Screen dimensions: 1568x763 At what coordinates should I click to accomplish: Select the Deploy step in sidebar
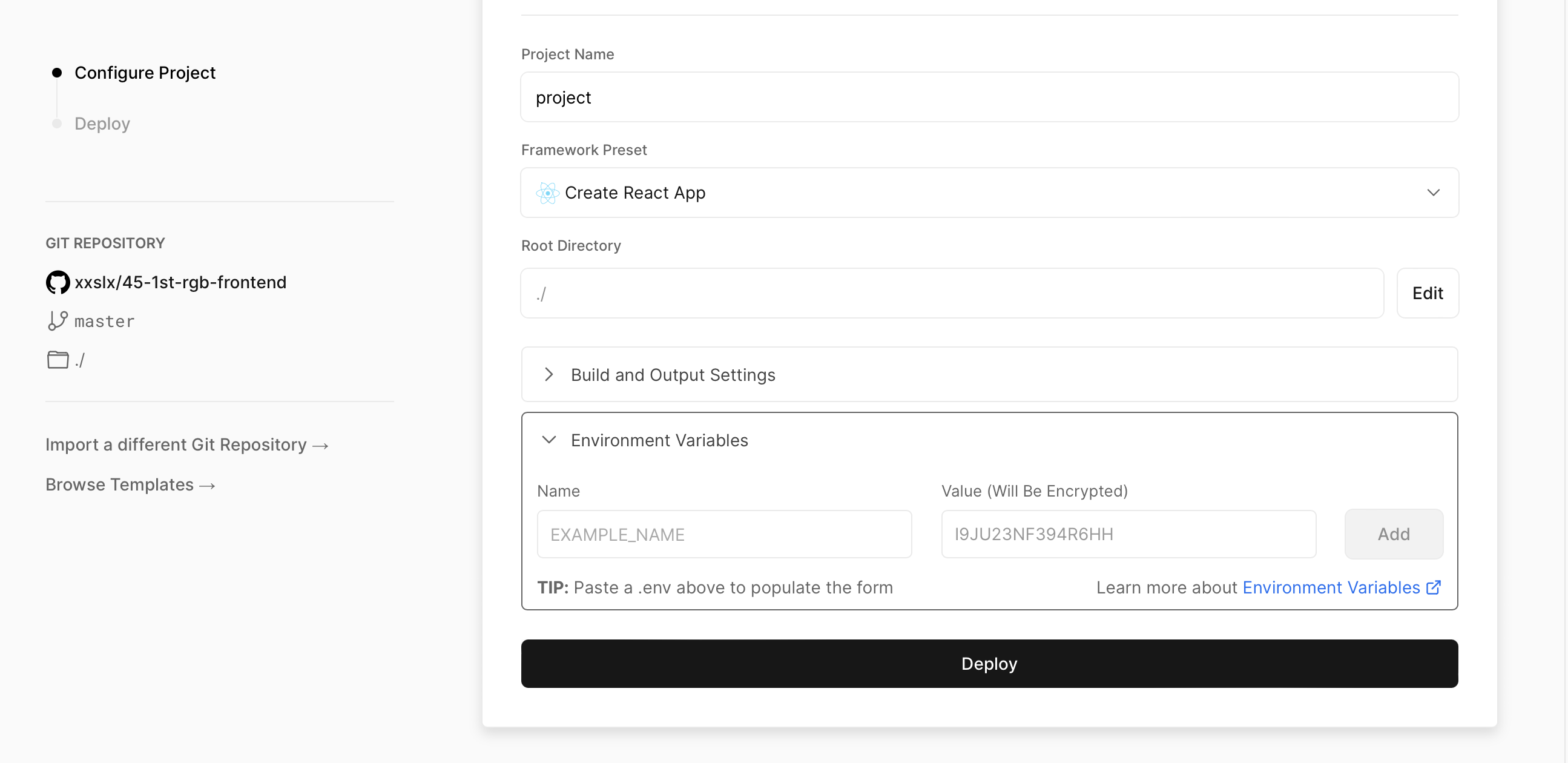102,124
